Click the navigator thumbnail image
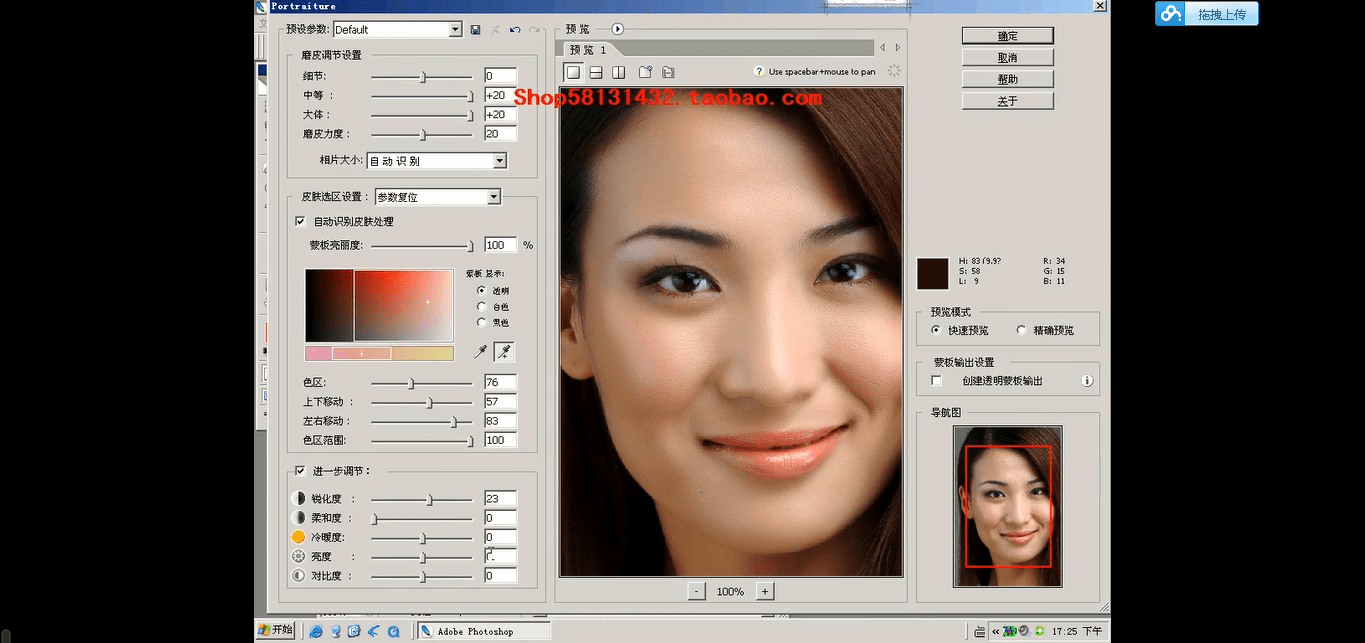This screenshot has width=1365, height=643. tap(1008, 506)
